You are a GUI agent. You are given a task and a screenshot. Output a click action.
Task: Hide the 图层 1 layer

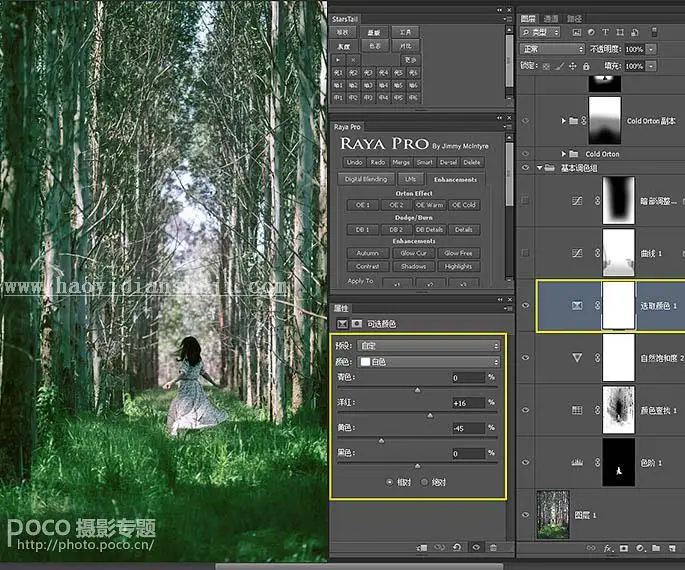click(x=526, y=515)
